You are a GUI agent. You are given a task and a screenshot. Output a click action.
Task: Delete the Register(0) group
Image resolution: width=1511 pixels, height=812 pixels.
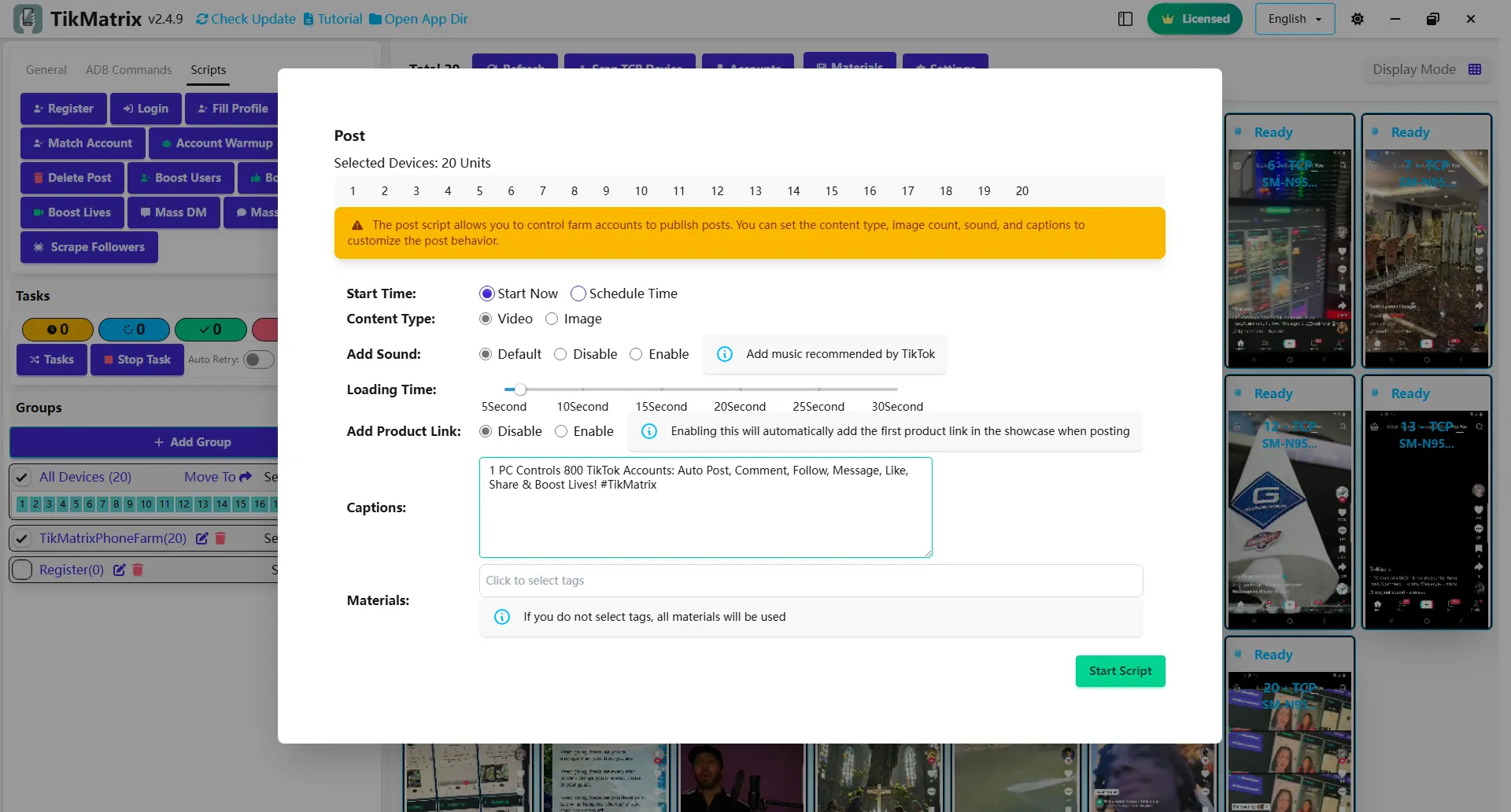(x=139, y=570)
